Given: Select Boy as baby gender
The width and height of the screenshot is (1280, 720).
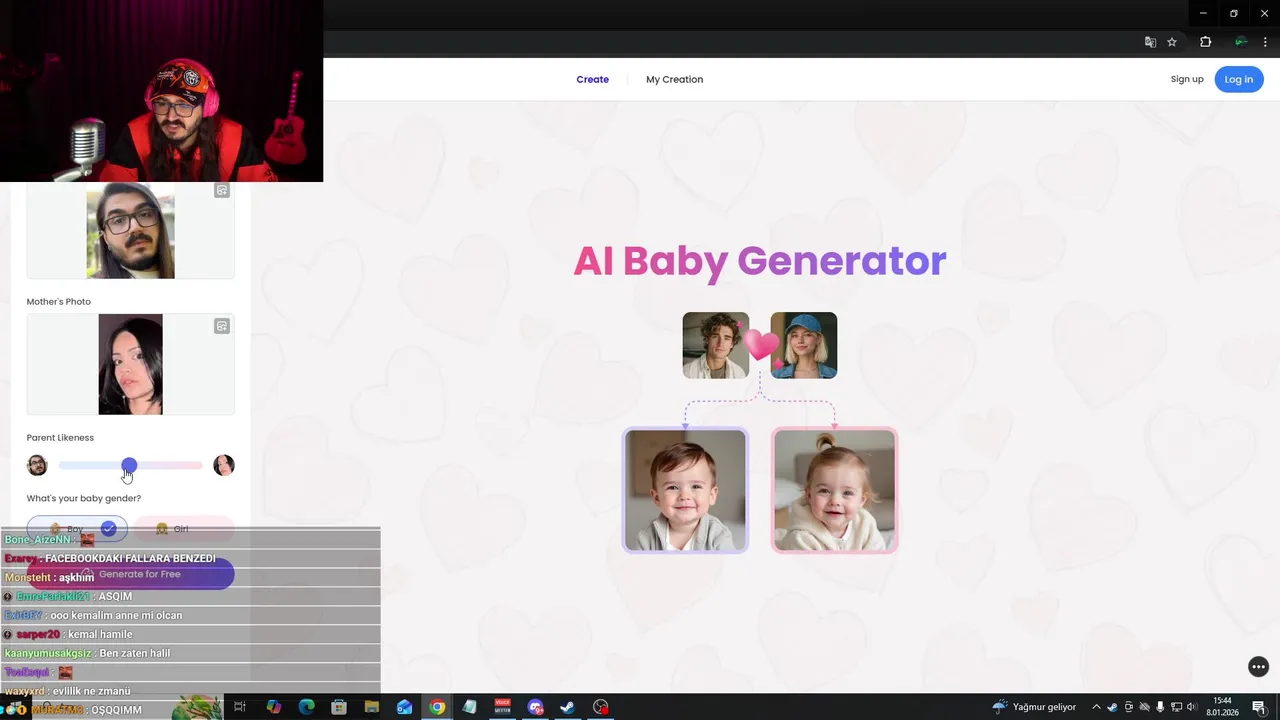Looking at the screenshot, I should [77, 529].
